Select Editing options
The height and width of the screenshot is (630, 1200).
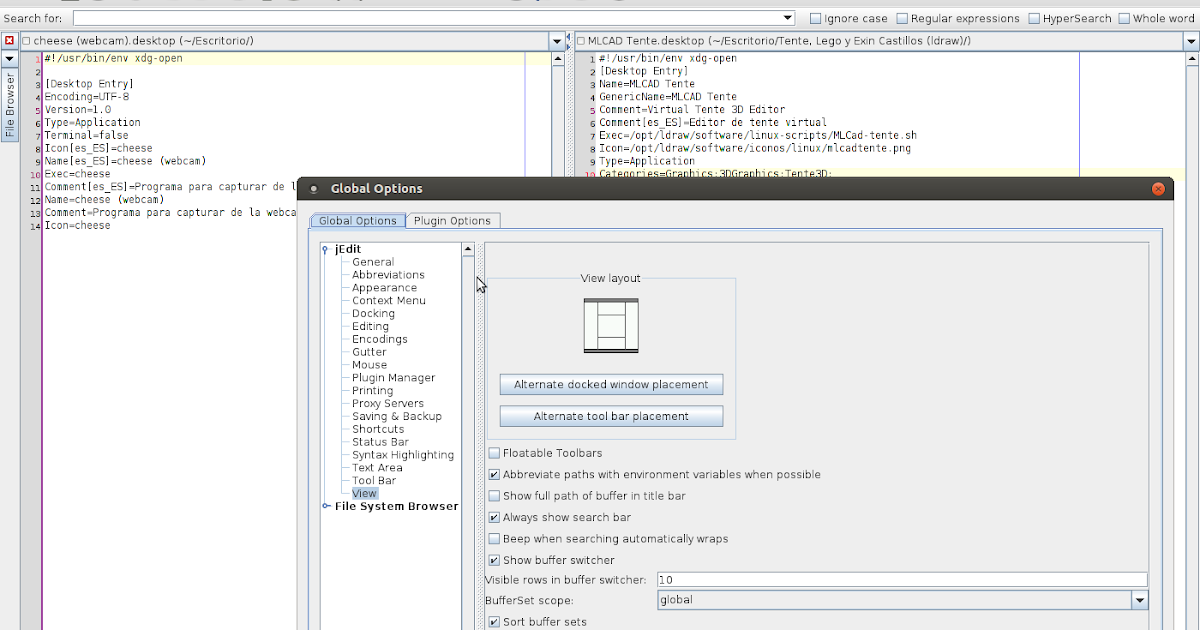coord(370,326)
